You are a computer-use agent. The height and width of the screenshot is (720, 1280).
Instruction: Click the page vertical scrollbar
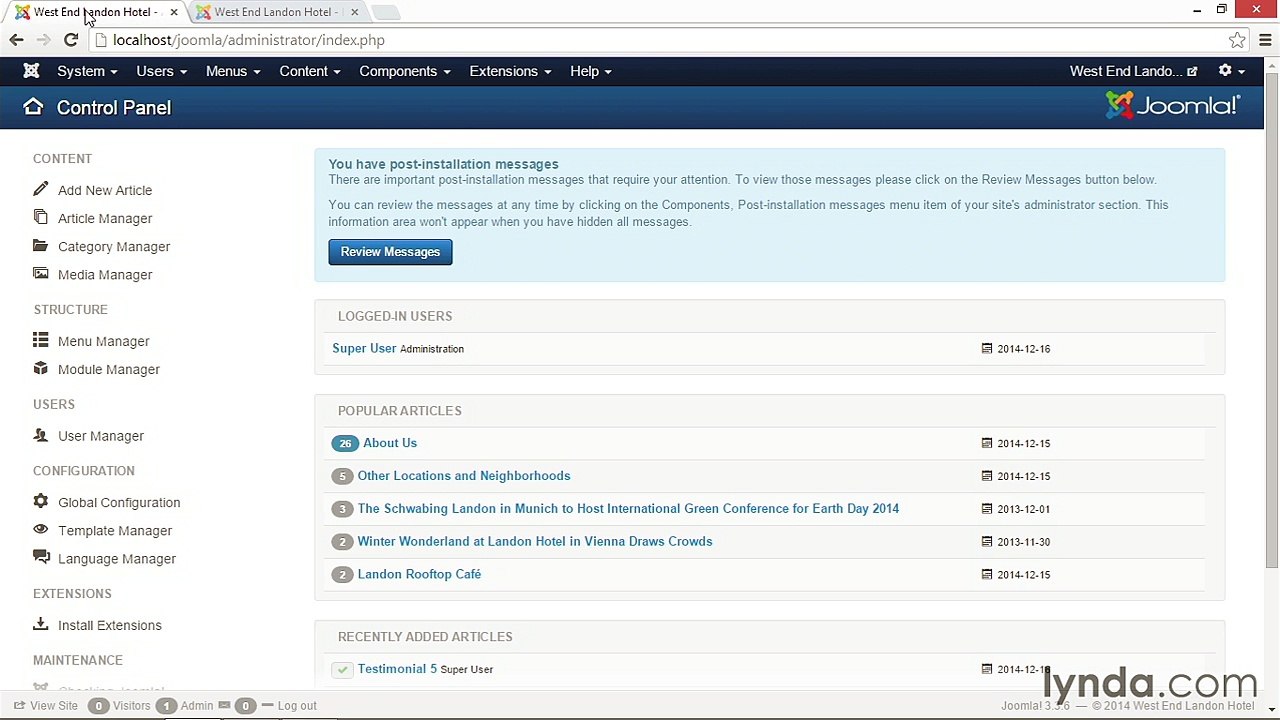[x=1272, y=320]
